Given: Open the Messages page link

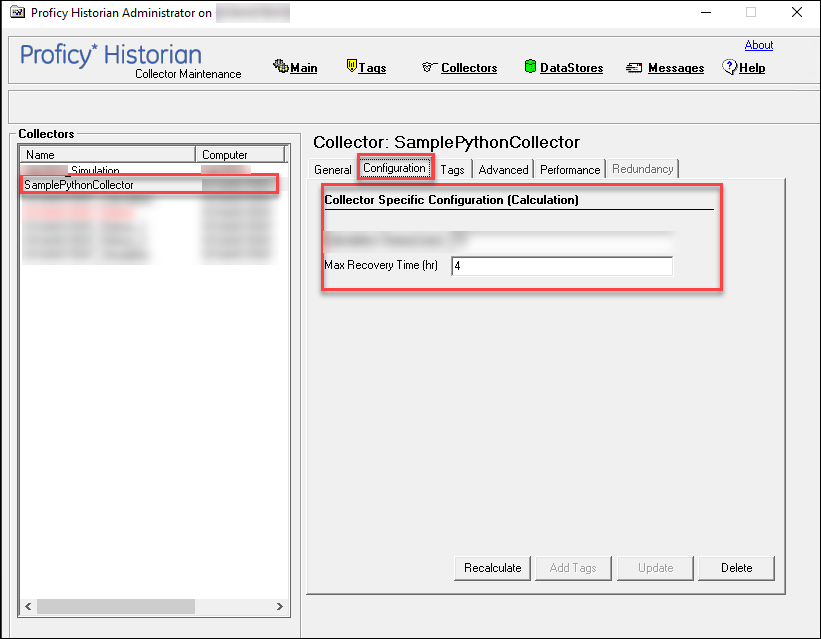Looking at the screenshot, I should pyautogui.click(x=676, y=68).
